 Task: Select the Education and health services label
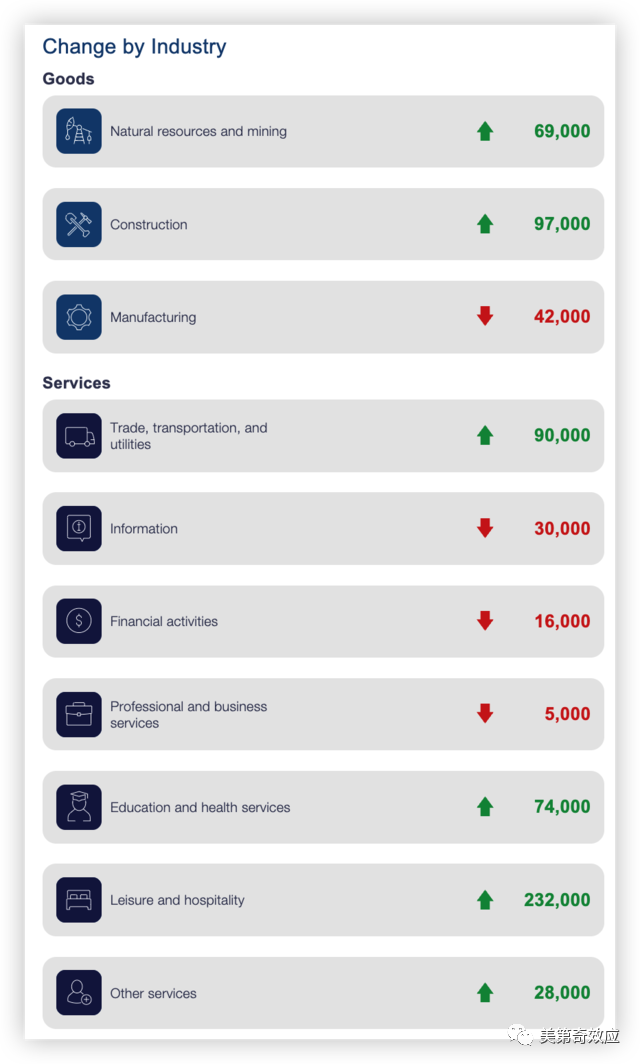pyautogui.click(x=200, y=807)
